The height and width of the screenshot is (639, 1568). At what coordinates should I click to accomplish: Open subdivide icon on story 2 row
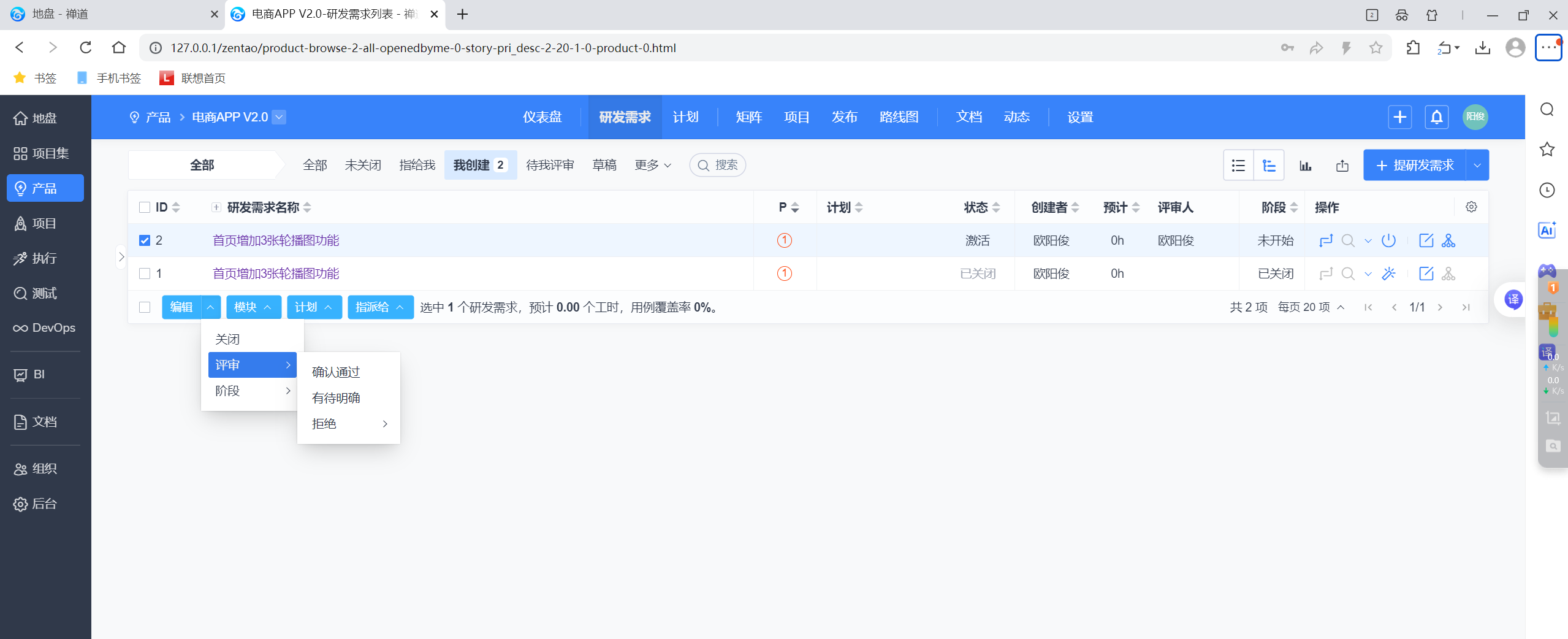[1449, 240]
